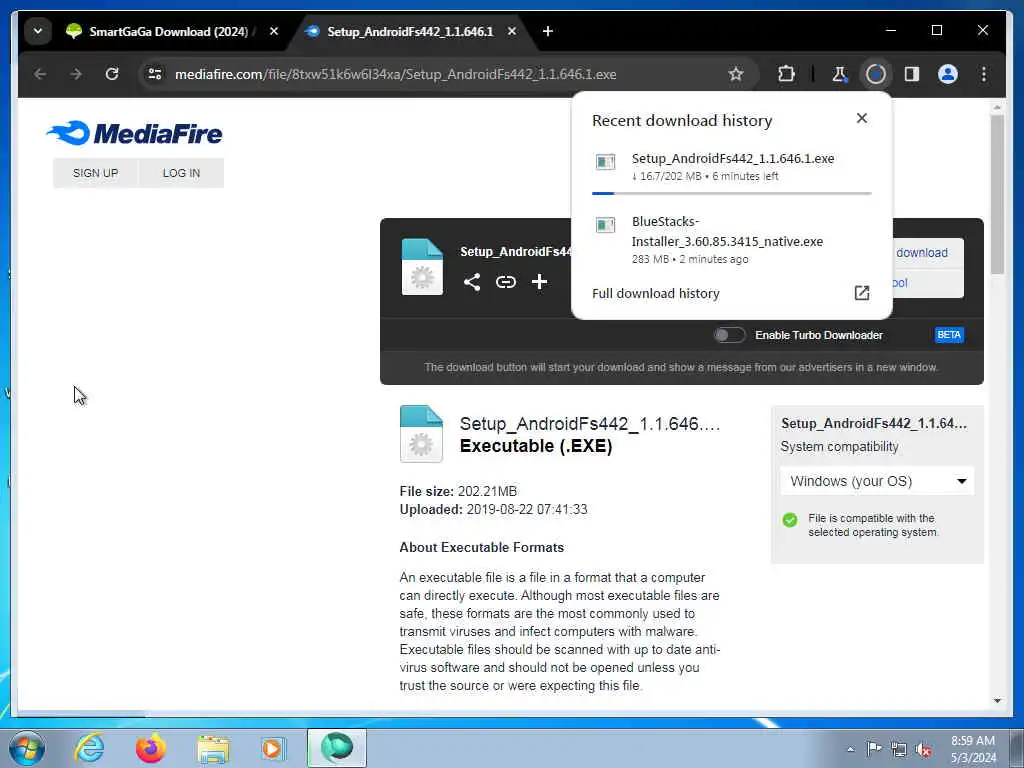Open the browser side panel
This screenshot has height=768, width=1024.
[x=912, y=74]
